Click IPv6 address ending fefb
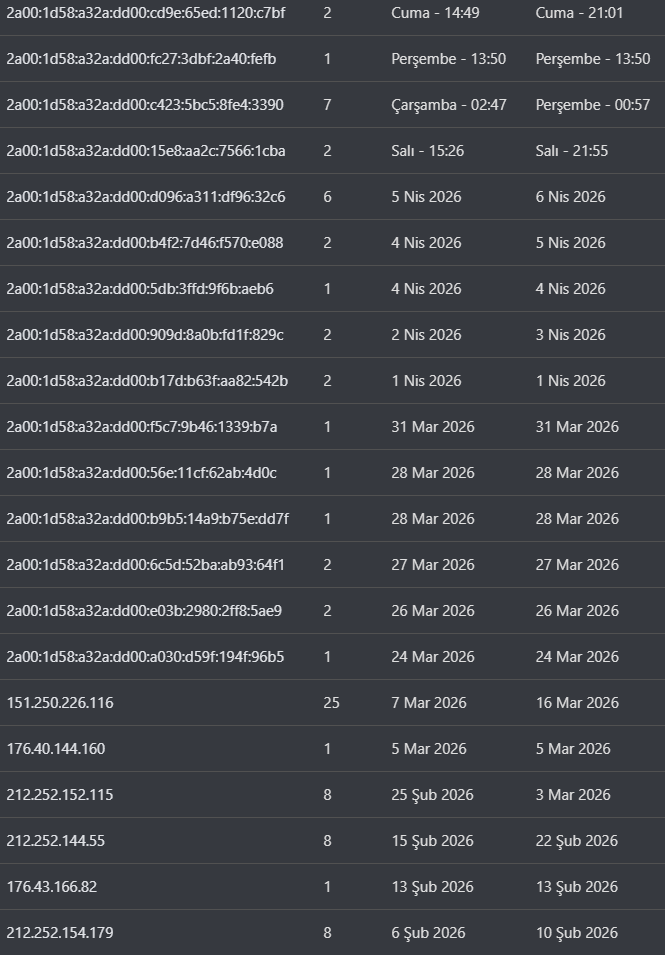Screen dimensions: 665x955 tap(141, 59)
